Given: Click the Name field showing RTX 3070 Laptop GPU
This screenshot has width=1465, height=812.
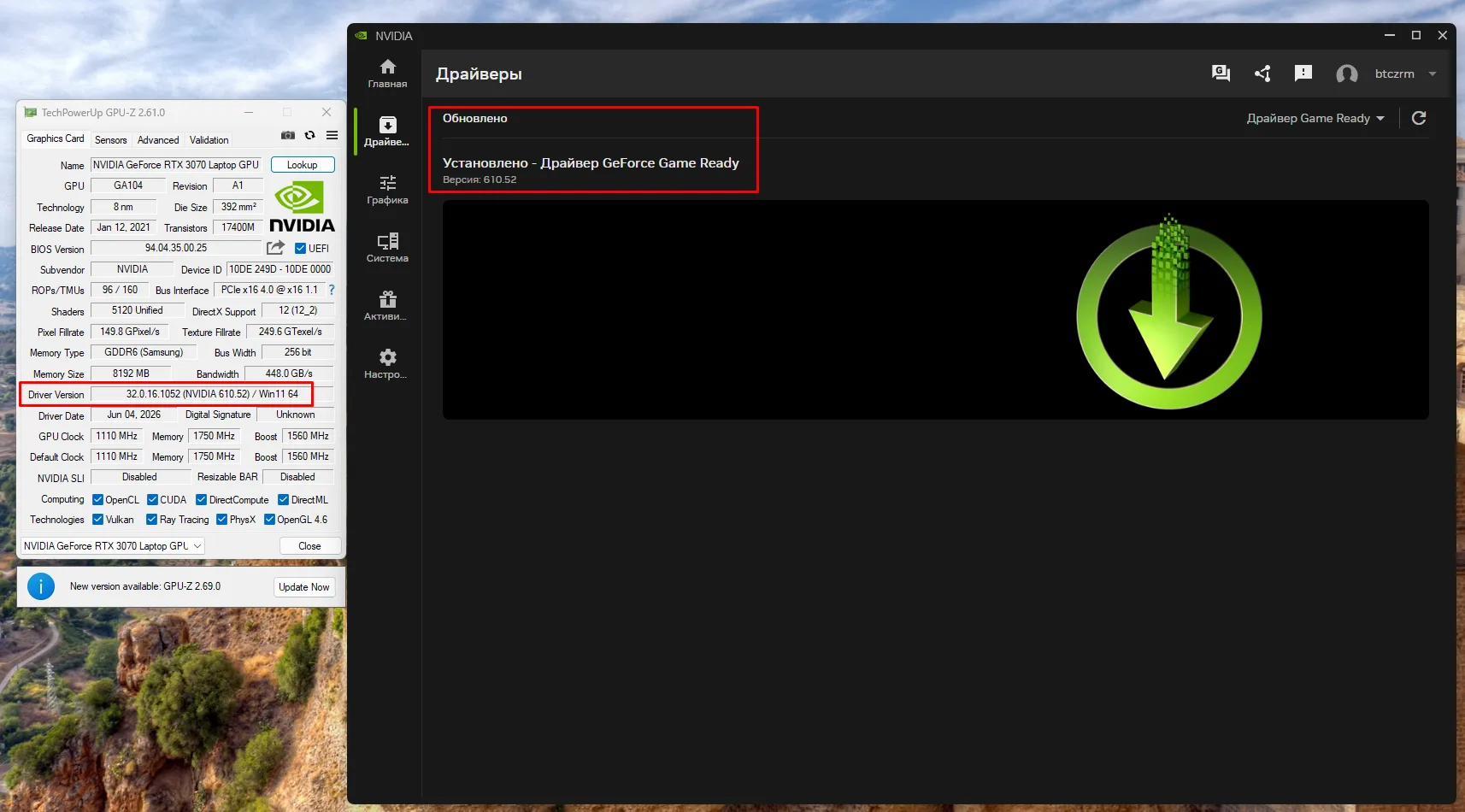Looking at the screenshot, I should click(176, 165).
